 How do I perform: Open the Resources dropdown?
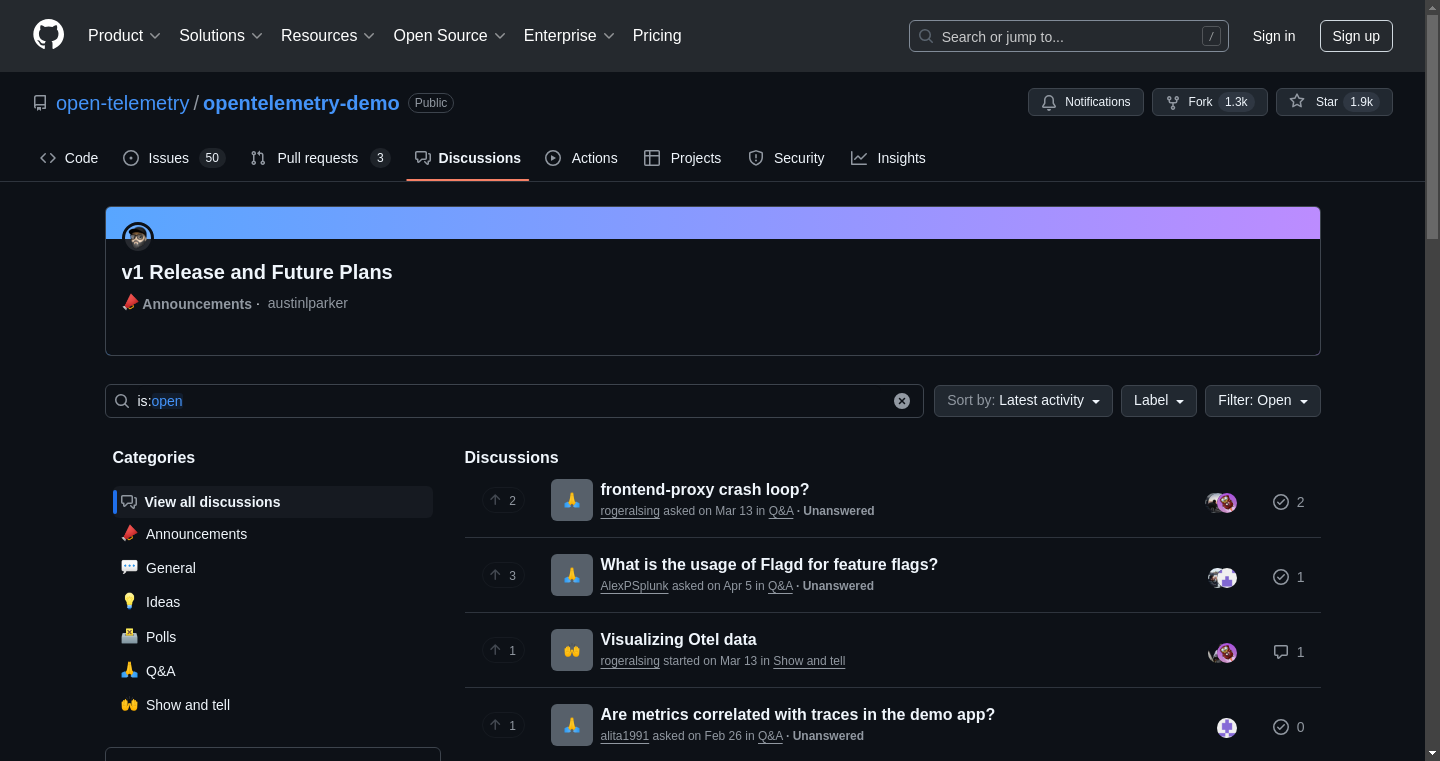328,36
